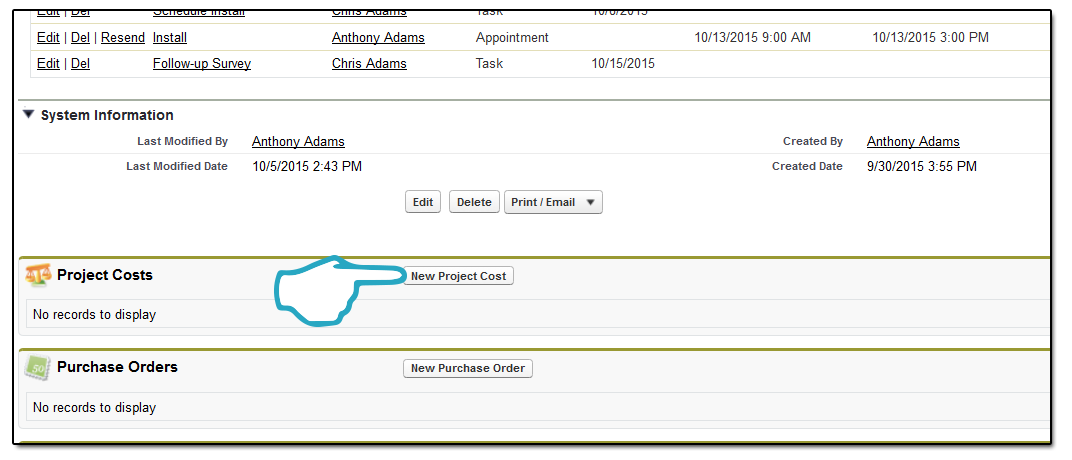Open Chris Adams in Follow-up Survey row
1072x460 pixels.
[369, 64]
